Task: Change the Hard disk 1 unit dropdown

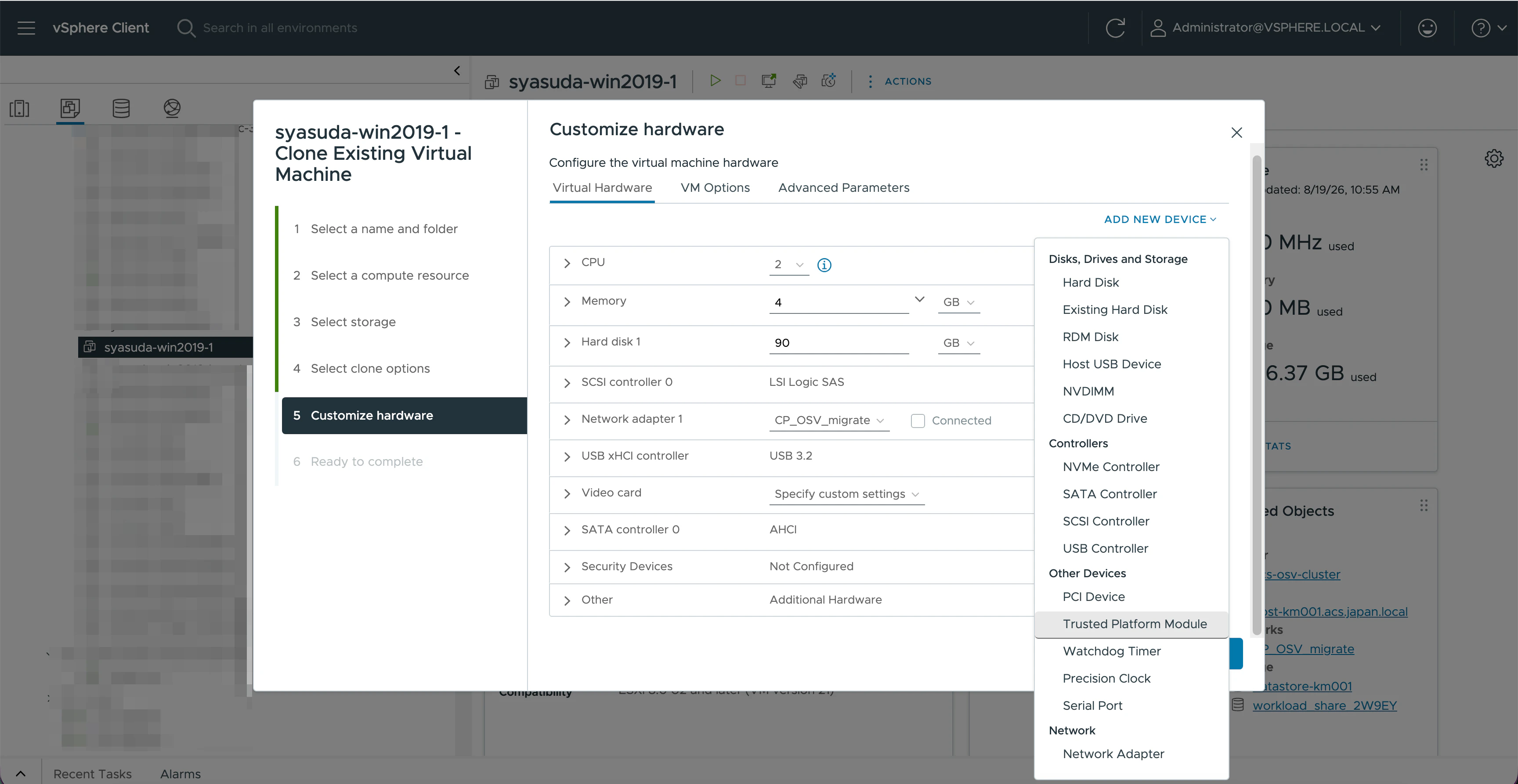Action: 958,343
